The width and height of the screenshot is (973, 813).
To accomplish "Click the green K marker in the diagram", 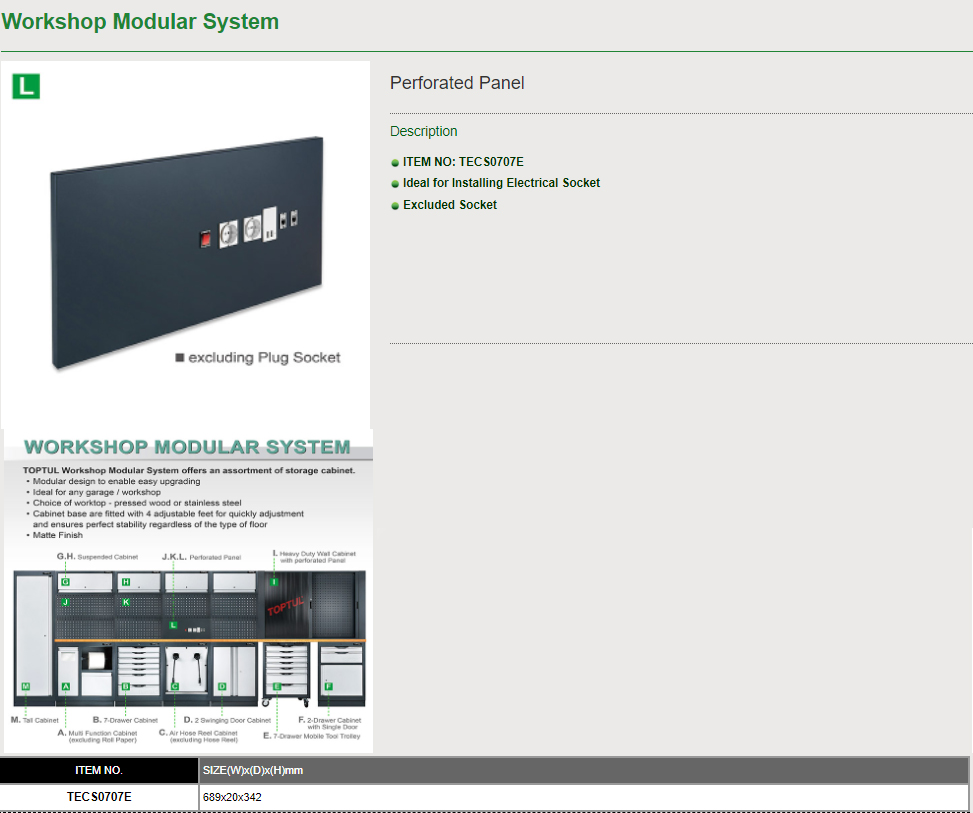I will point(126,603).
